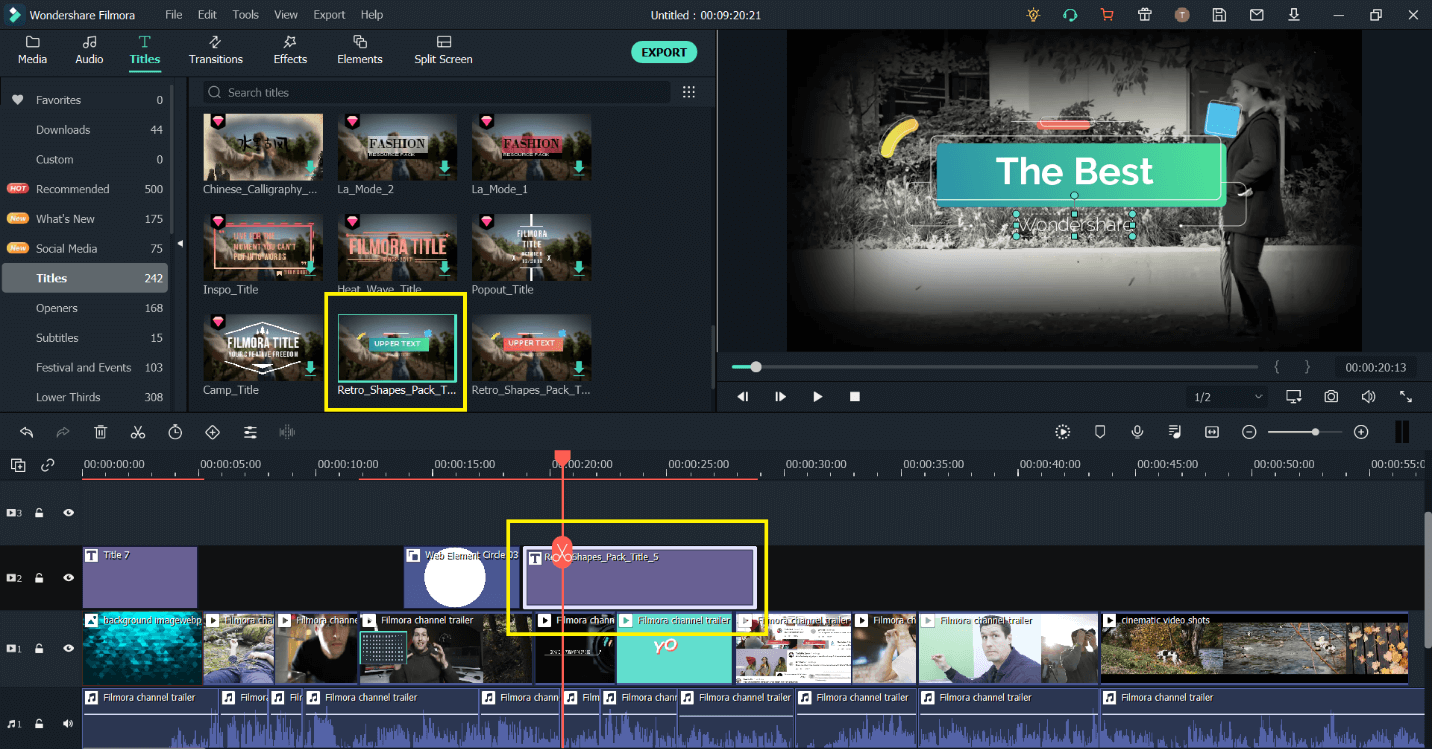Lock video track 2
The image size is (1432, 749).
pos(40,578)
